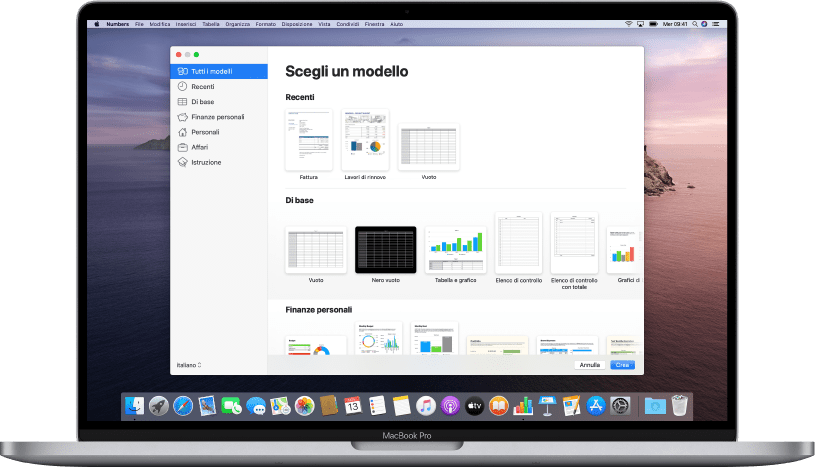Open Messages bubble icon in Dock
This screenshot has width=817, height=468.
pos(256,405)
